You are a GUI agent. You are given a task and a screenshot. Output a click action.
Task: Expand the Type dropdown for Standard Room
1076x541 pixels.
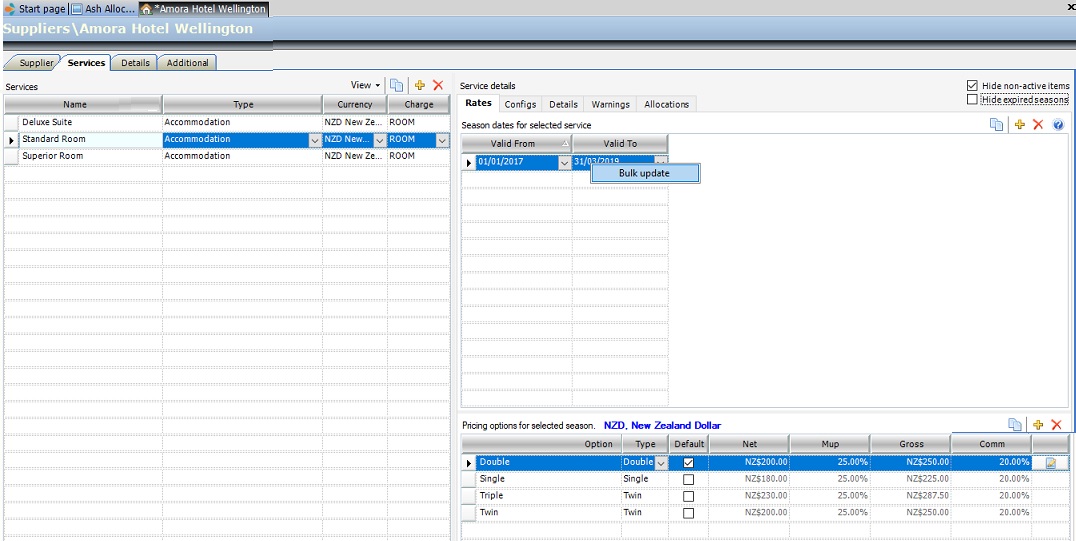[x=316, y=140]
